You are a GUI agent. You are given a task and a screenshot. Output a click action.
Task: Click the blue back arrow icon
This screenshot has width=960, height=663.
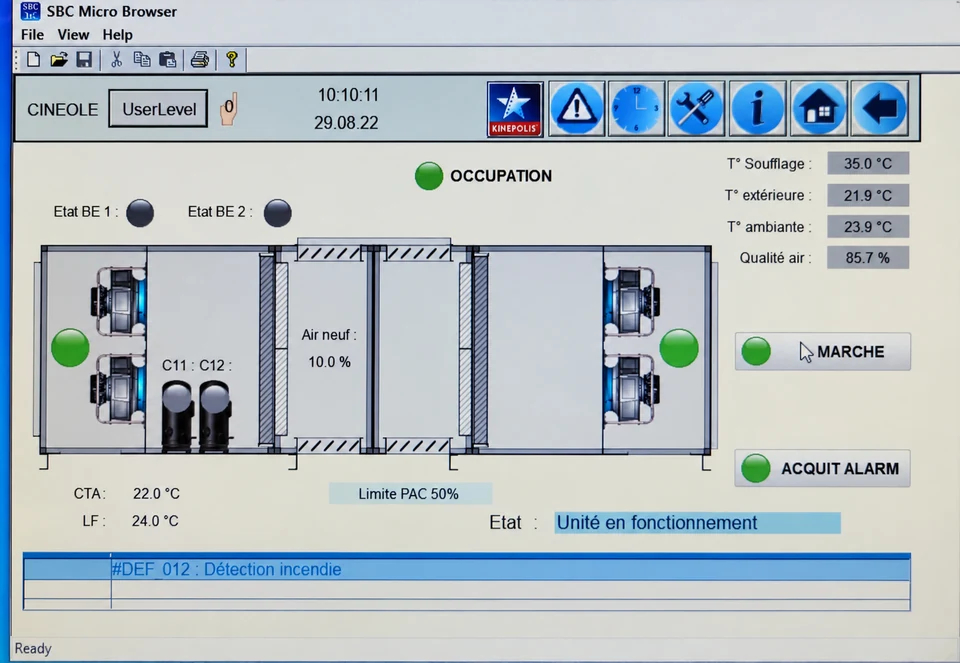[x=880, y=109]
